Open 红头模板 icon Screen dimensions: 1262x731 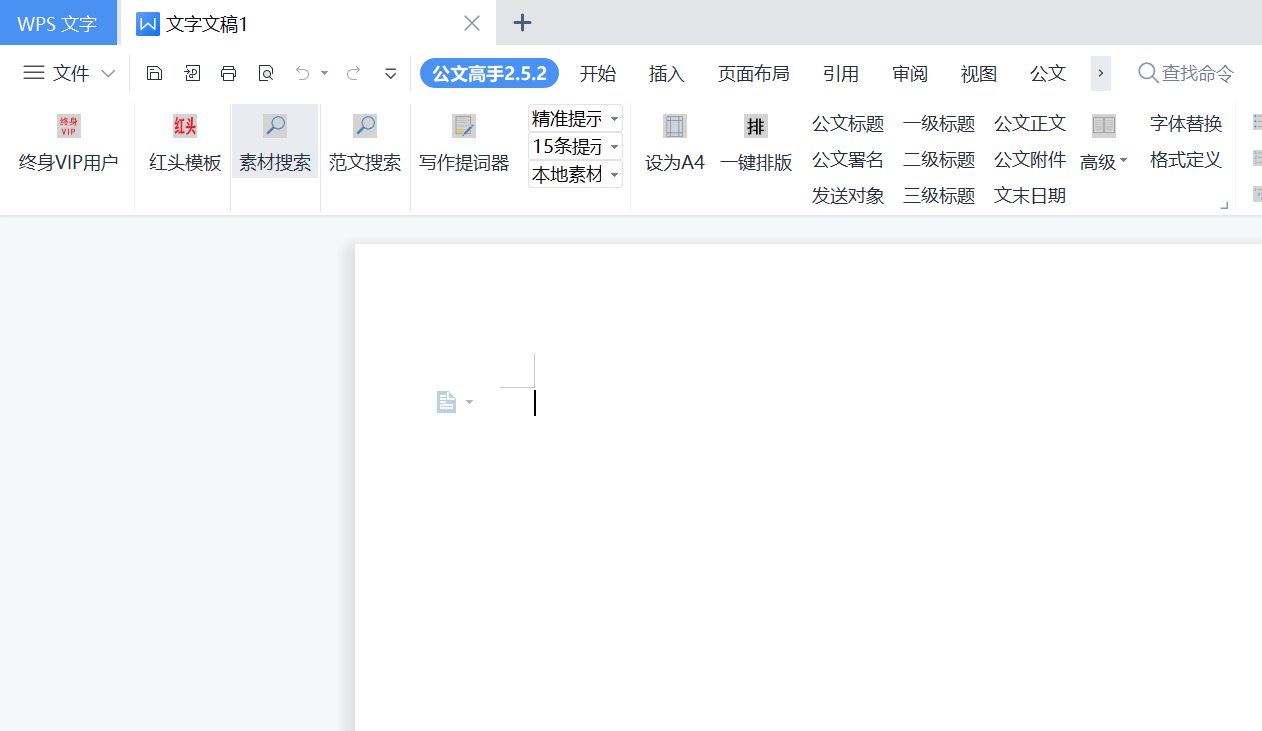click(x=185, y=126)
